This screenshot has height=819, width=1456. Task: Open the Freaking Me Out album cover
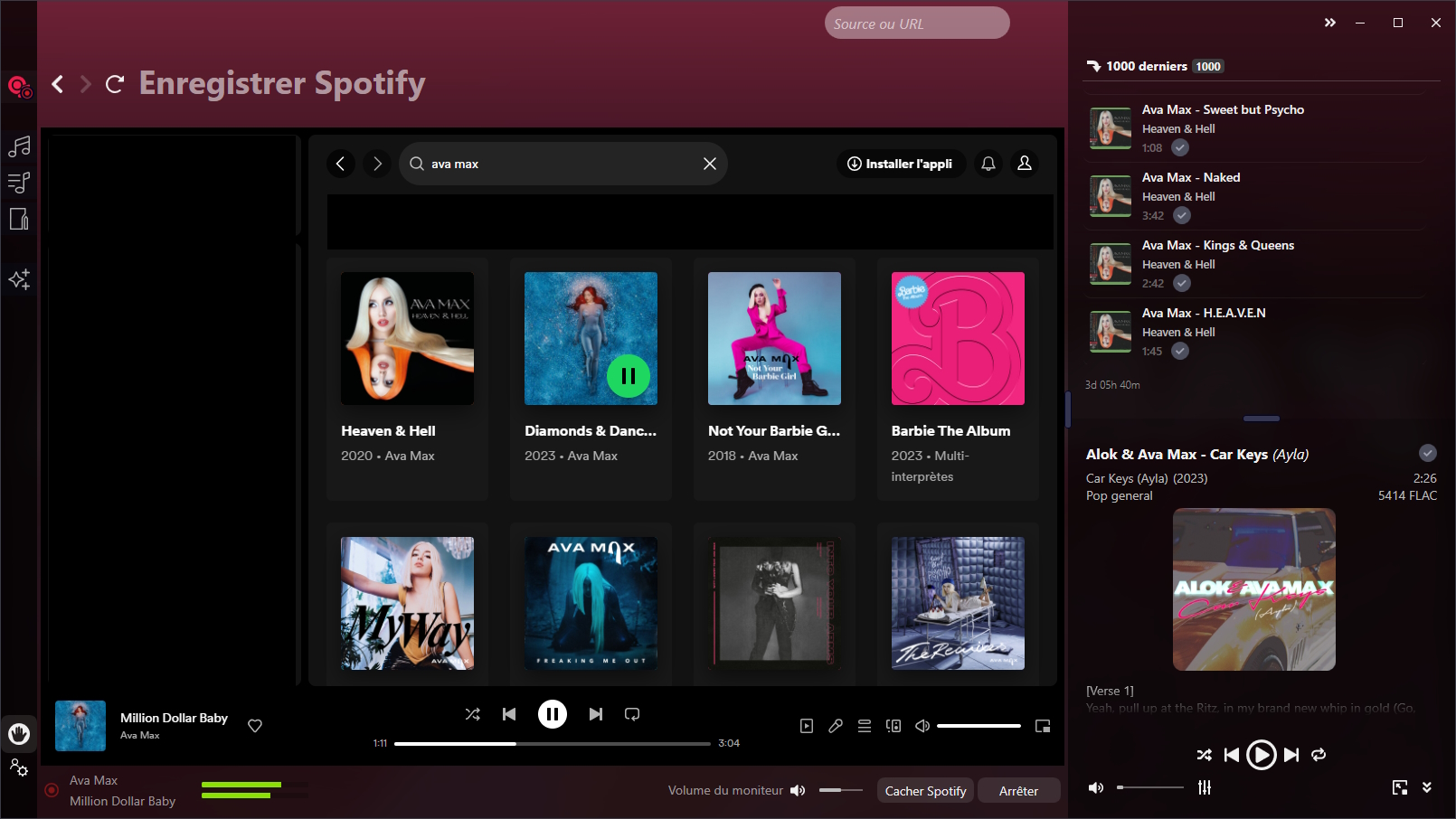591,603
